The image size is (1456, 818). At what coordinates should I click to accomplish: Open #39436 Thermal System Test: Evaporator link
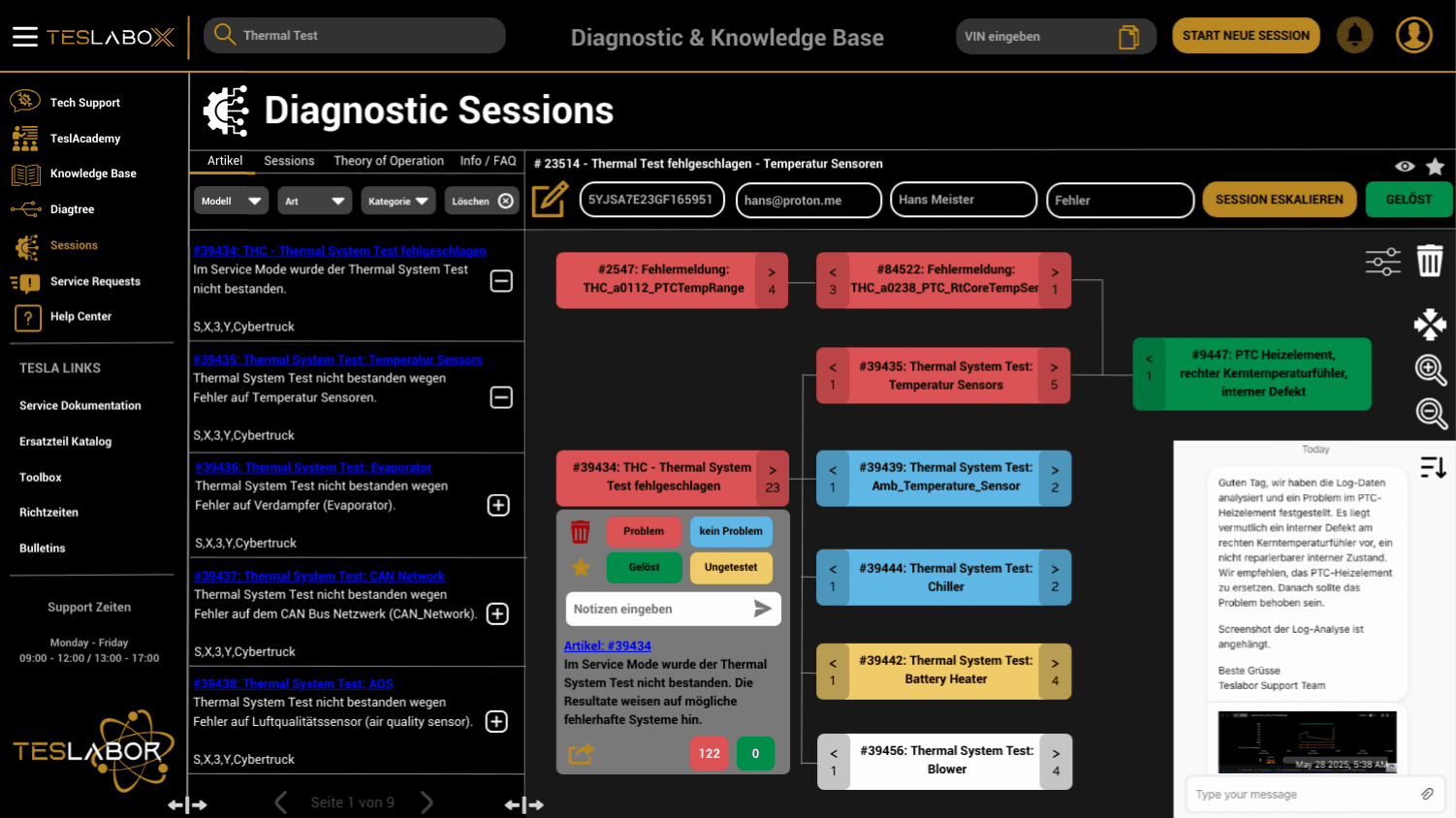(313, 467)
